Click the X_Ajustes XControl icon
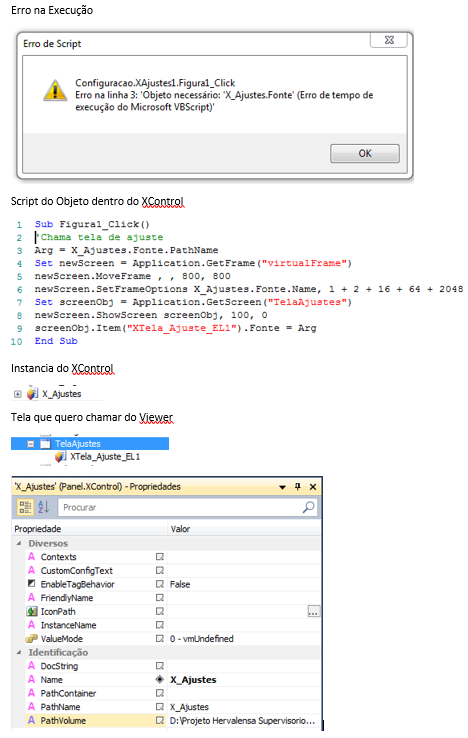468x738 pixels. (32, 393)
